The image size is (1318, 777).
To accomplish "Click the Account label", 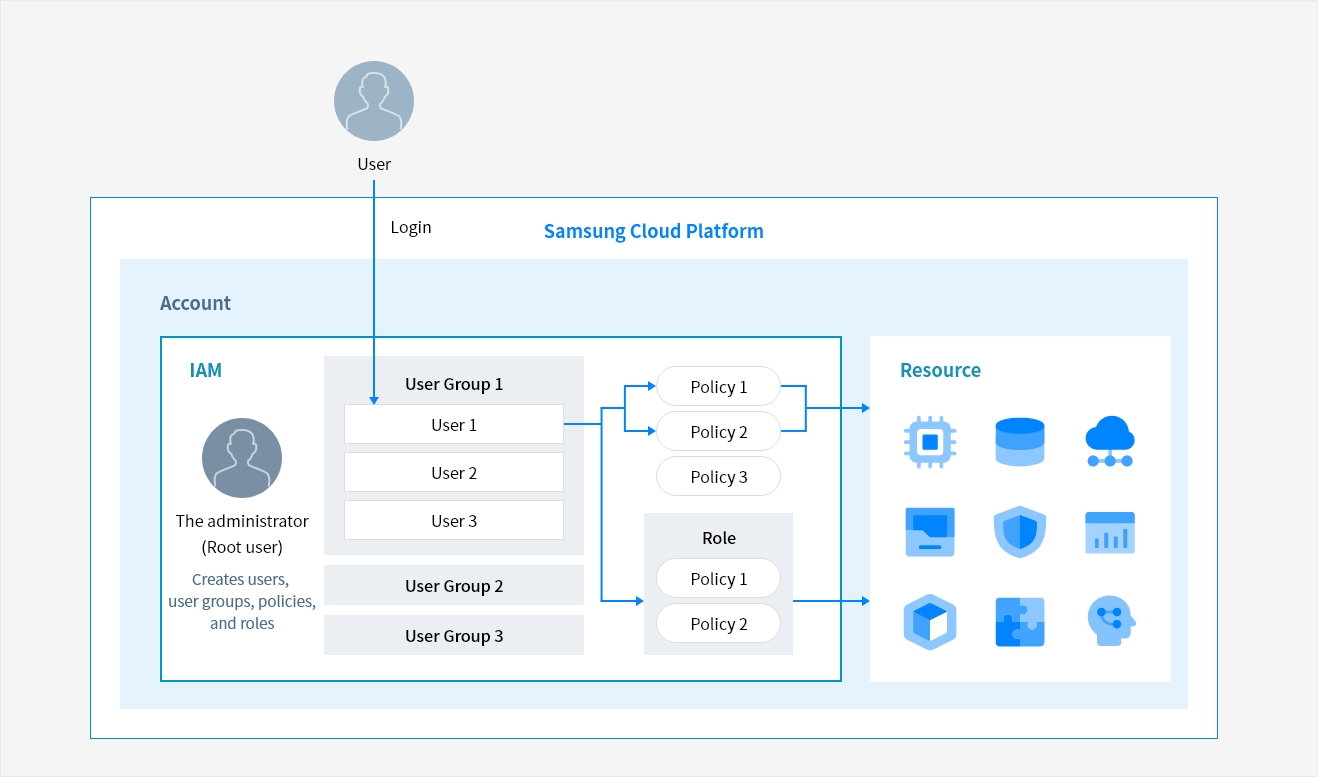I will pyautogui.click(x=196, y=303).
